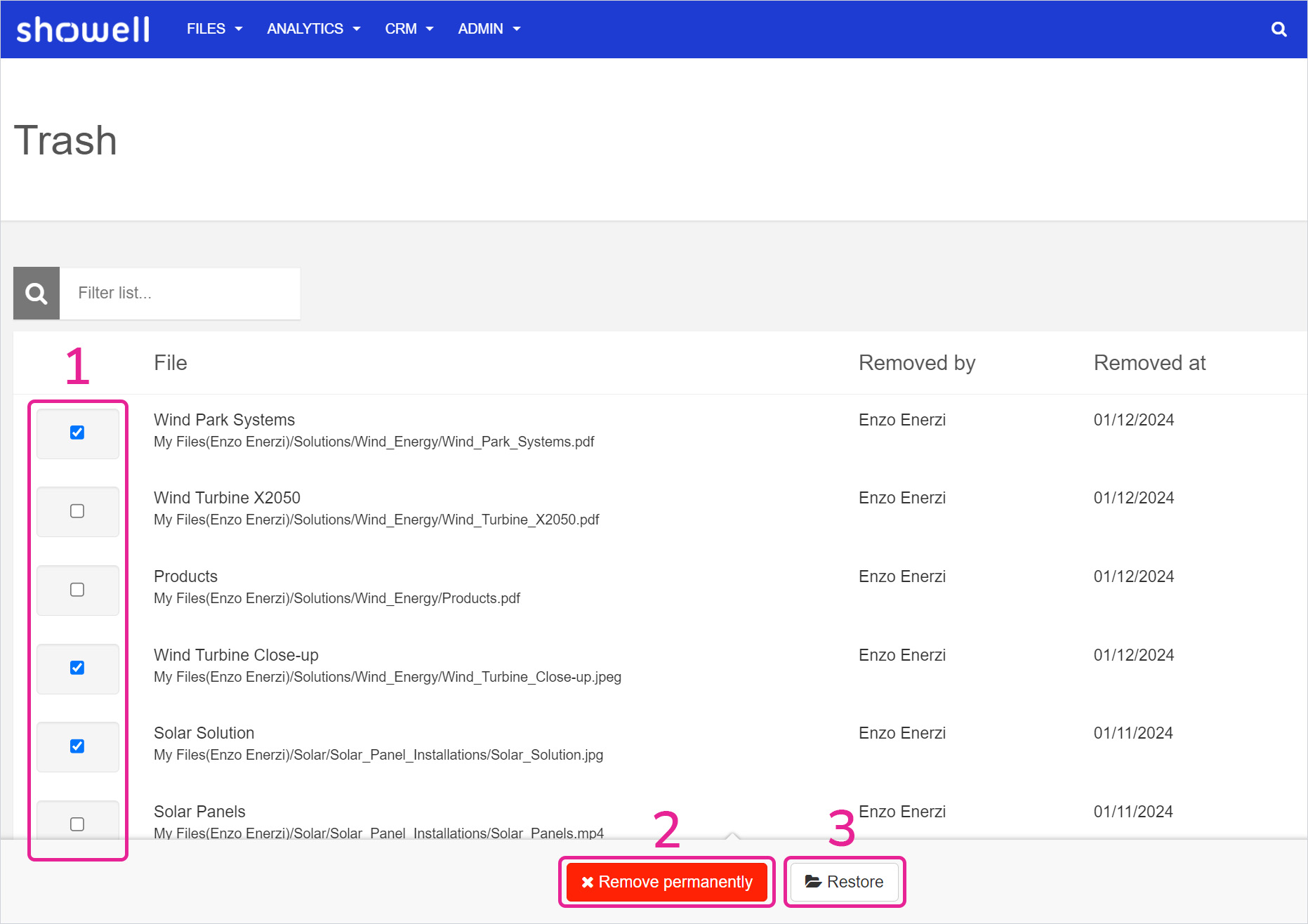Click the Removed by column header
Screen dimensions: 1308x924
[917, 363]
